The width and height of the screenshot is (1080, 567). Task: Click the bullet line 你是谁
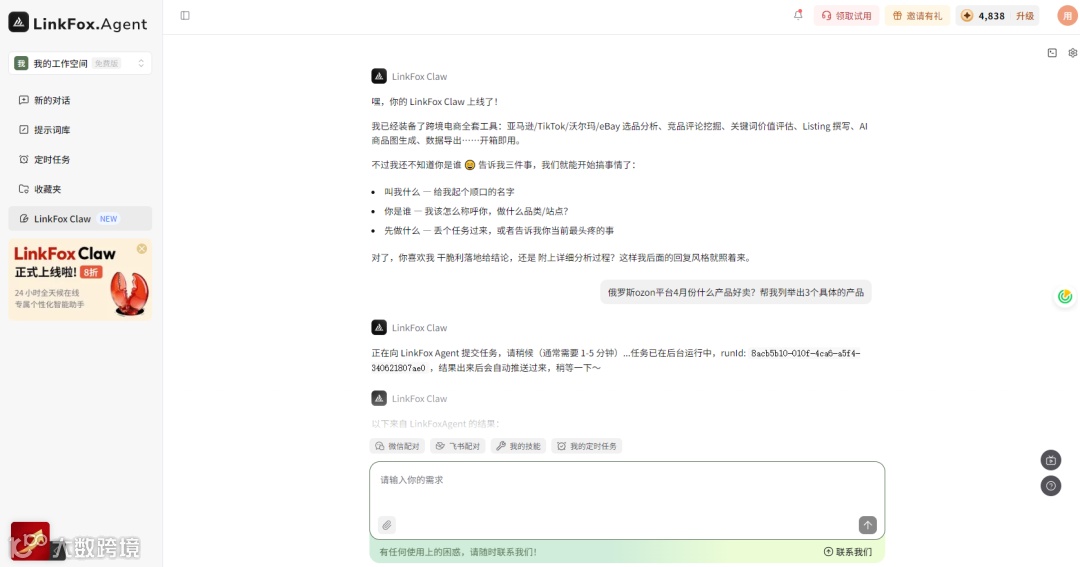click(476, 211)
